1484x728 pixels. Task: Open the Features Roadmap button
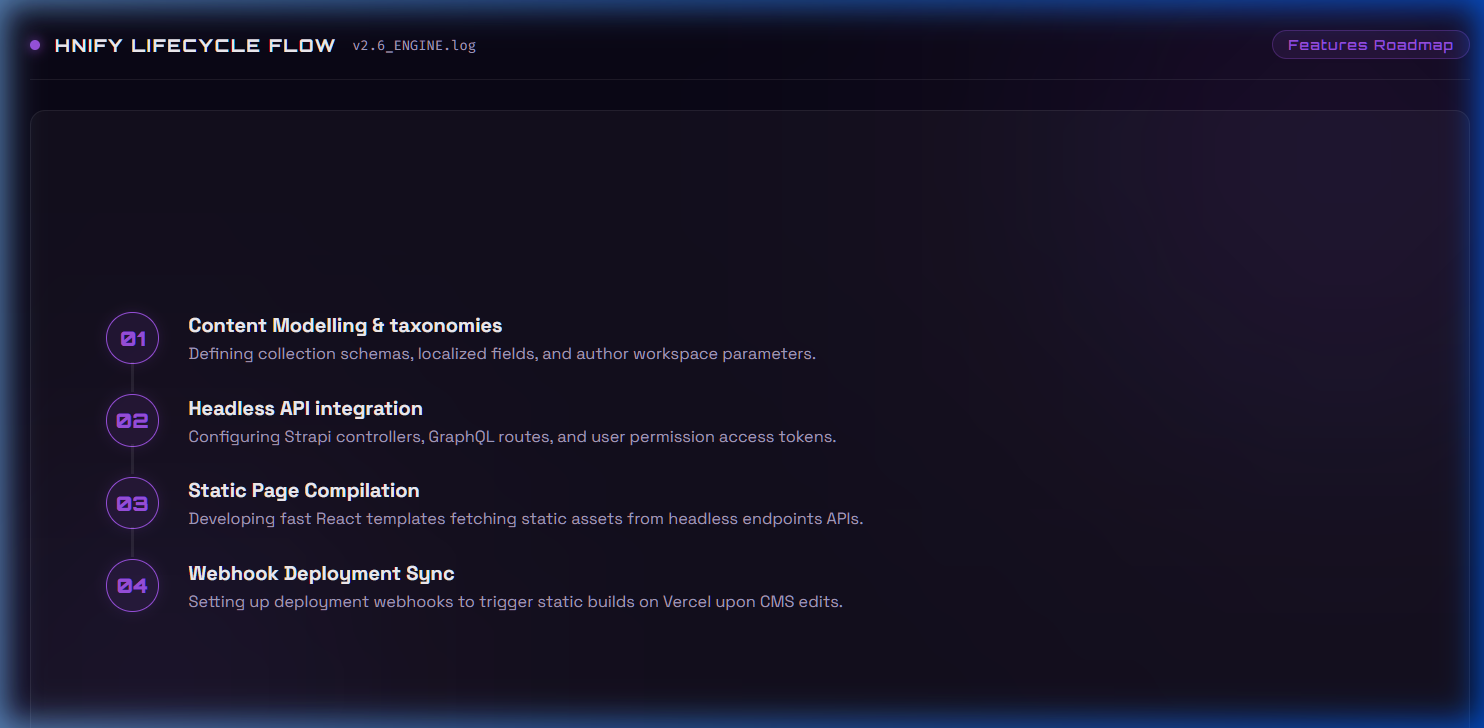[x=1370, y=45]
